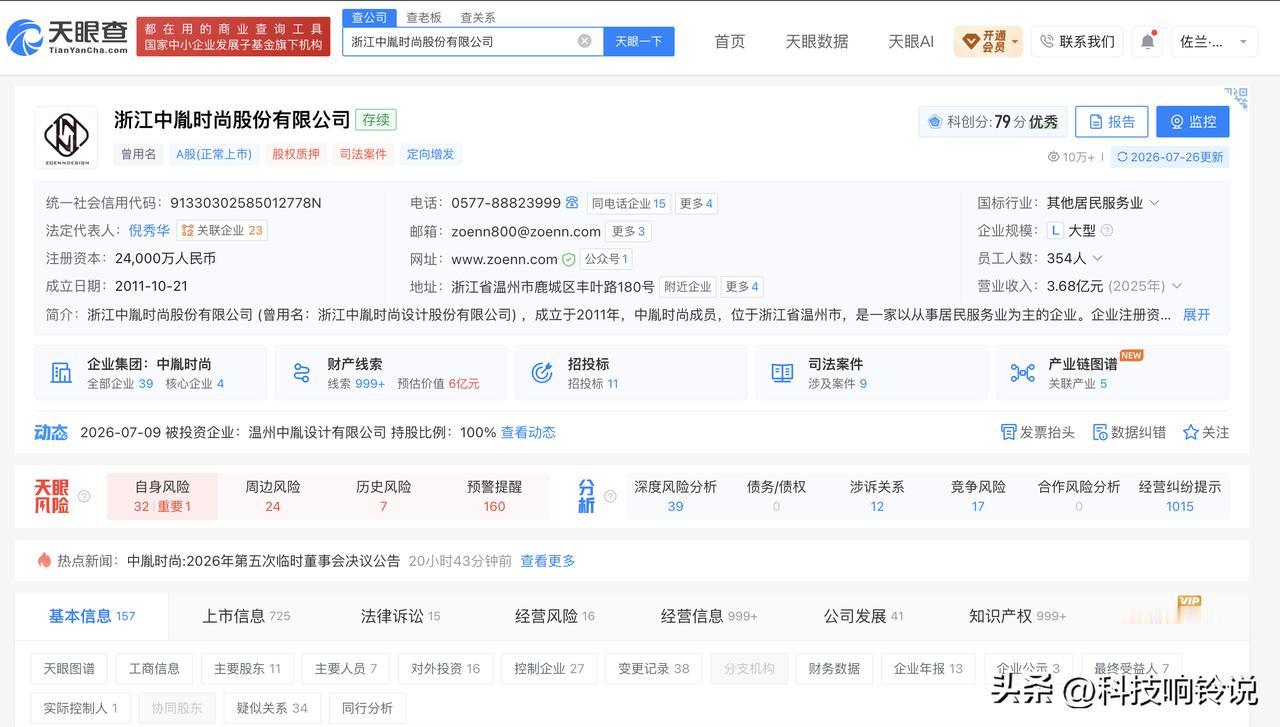Click the refresh 2026-07-26更新 badge
Viewport: 1280px width, 727px height.
(x=1169, y=157)
